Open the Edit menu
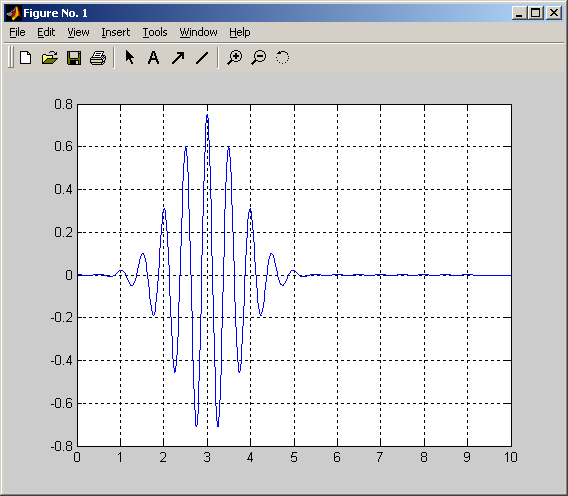Viewport: 568px width, 496px height. pyautogui.click(x=46, y=32)
